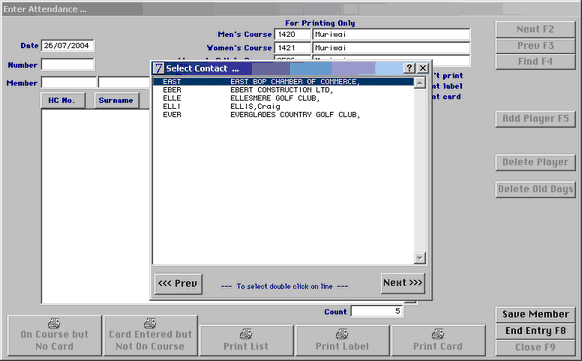This screenshot has width=582, height=361.
Task: Click the Prev F3 button
Action: (535, 46)
